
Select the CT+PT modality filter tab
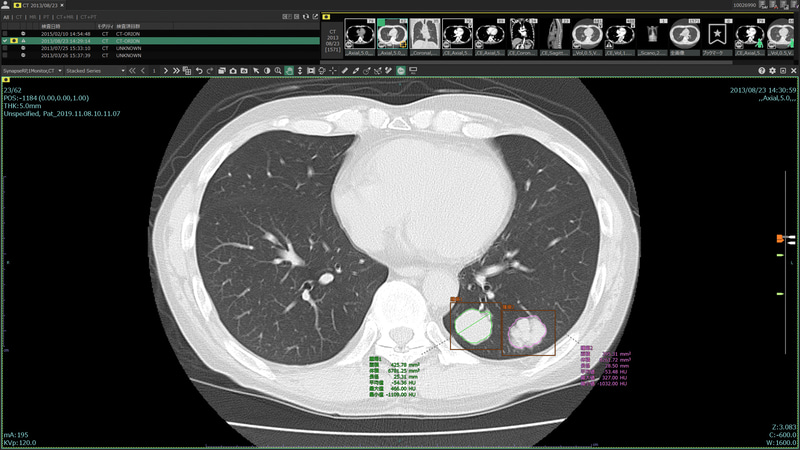[x=88, y=17]
